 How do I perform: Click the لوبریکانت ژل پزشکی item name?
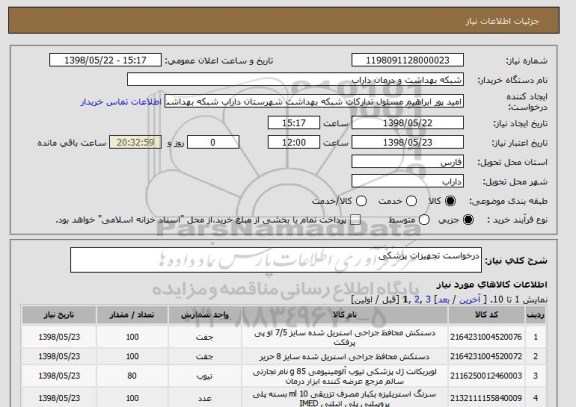coord(345,377)
